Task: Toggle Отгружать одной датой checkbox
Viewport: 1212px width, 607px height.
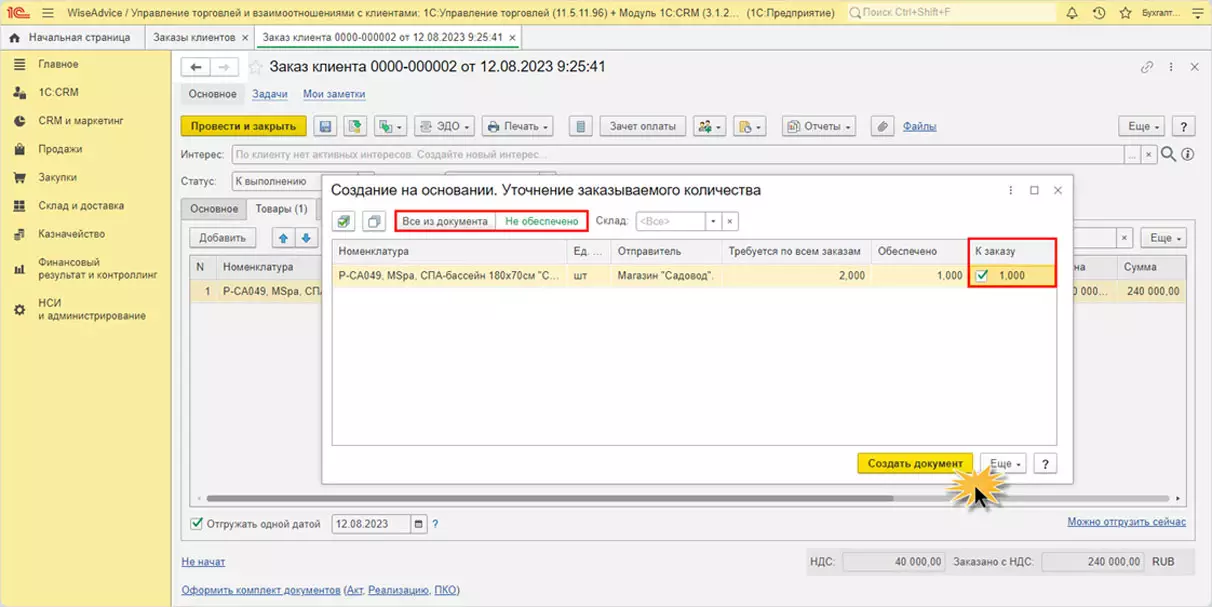Action: (x=196, y=523)
